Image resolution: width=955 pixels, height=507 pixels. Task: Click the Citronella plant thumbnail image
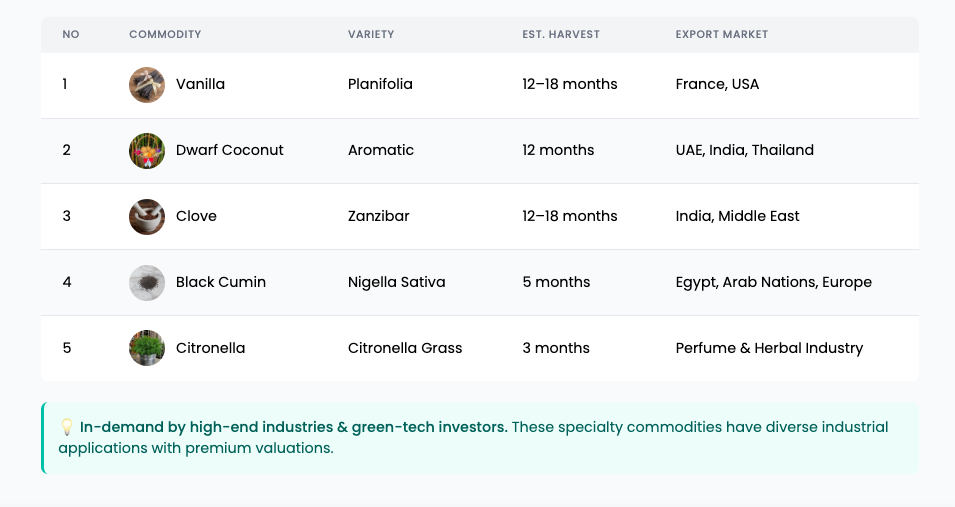[x=147, y=348]
